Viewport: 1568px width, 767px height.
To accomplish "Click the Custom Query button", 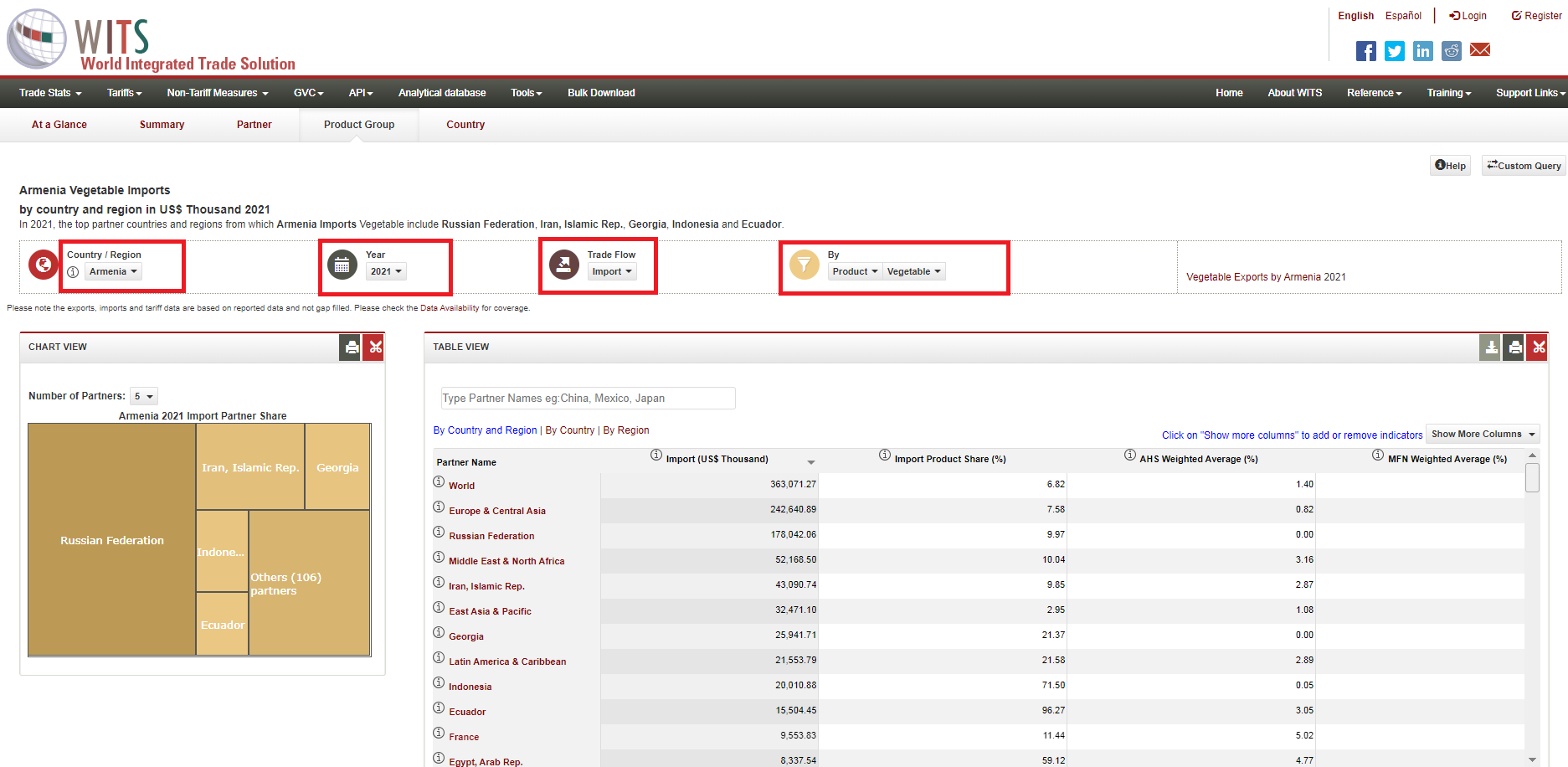I will 1523,166.
